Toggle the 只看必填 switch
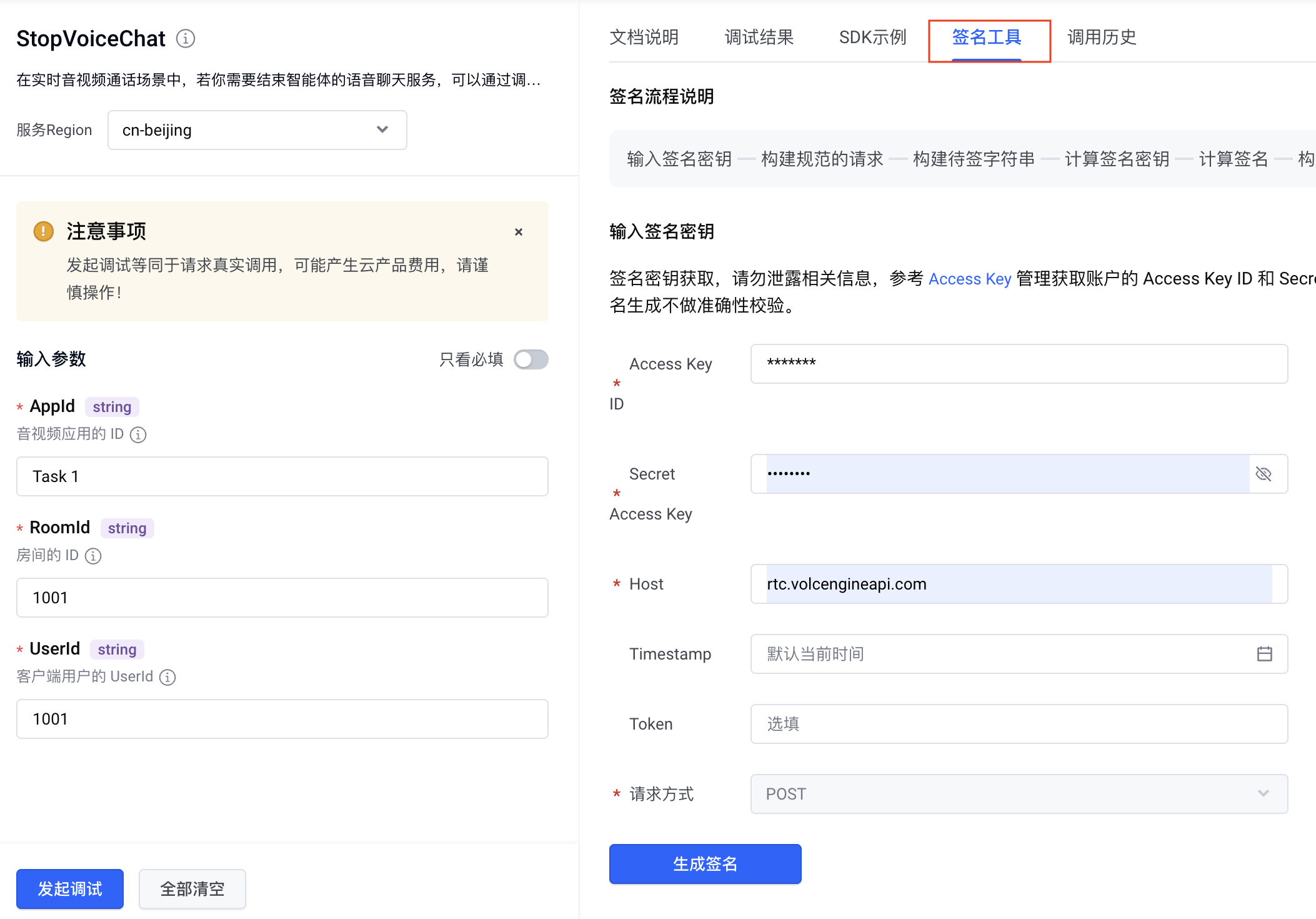 531,359
